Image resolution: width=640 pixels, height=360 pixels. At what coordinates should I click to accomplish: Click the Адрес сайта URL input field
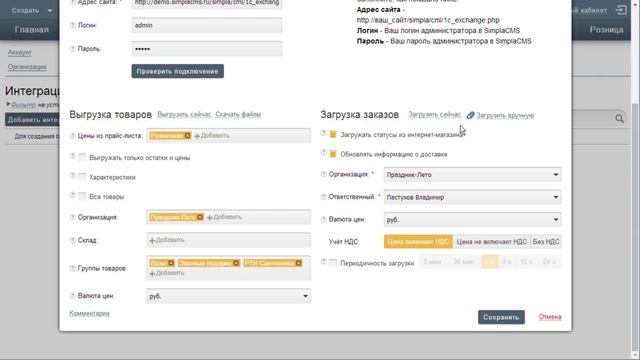pos(207,3)
